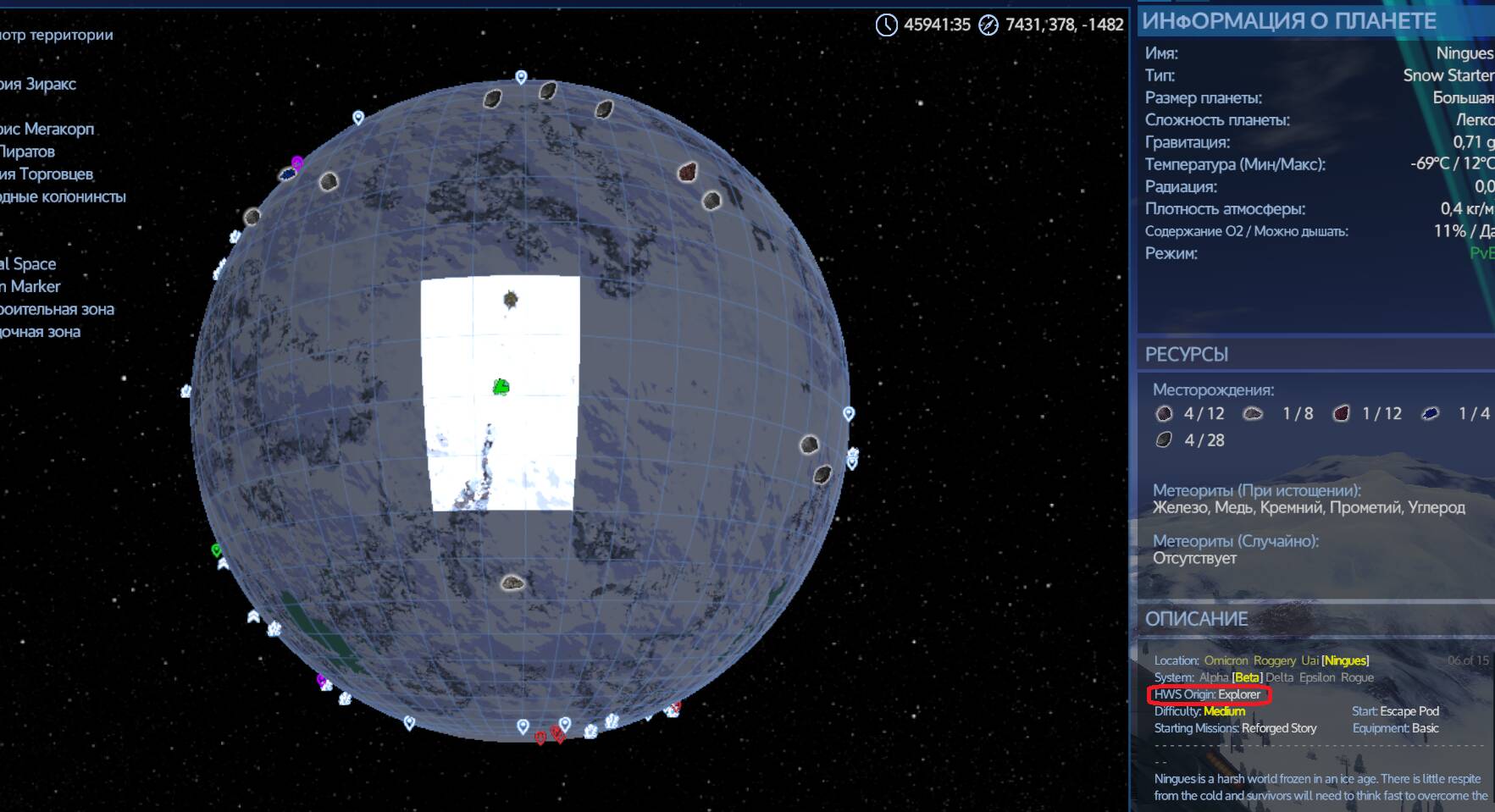Click the green waypoint pin on the globe's left edge
1495x812 pixels.
pos(216,550)
